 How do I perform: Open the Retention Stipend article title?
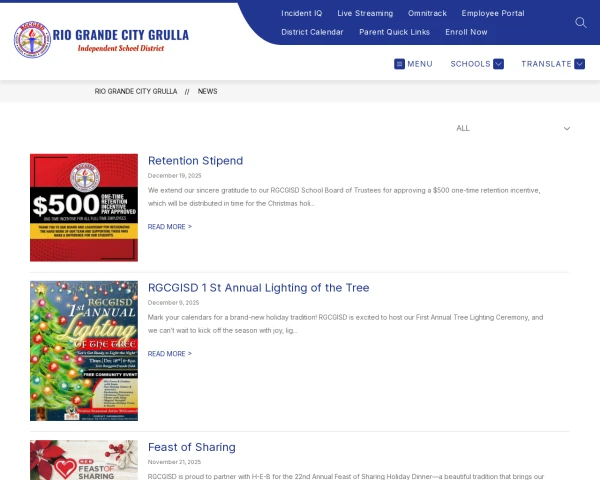click(x=196, y=161)
